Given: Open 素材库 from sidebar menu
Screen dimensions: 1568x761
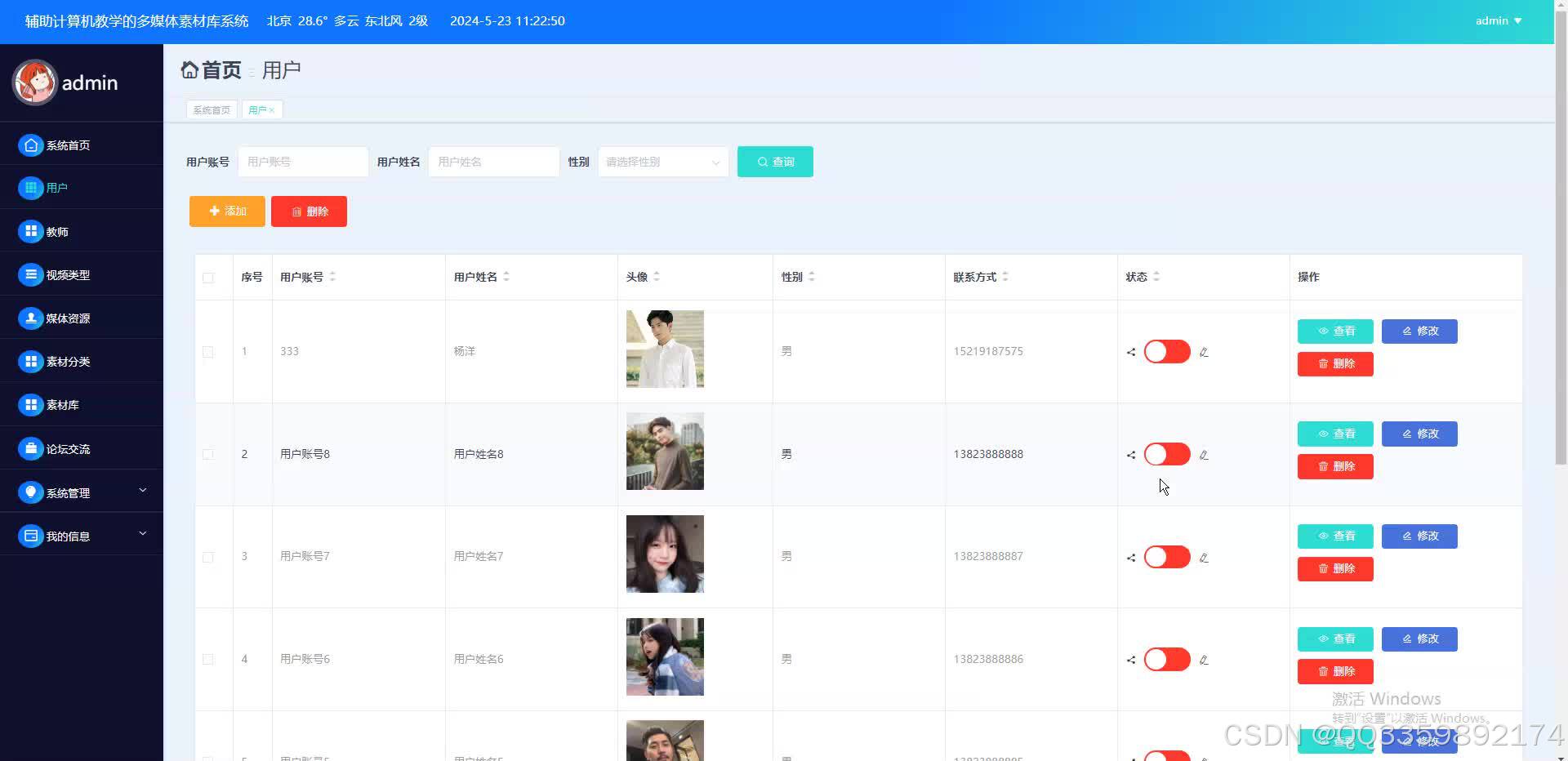Looking at the screenshot, I should pyautogui.click(x=63, y=405).
